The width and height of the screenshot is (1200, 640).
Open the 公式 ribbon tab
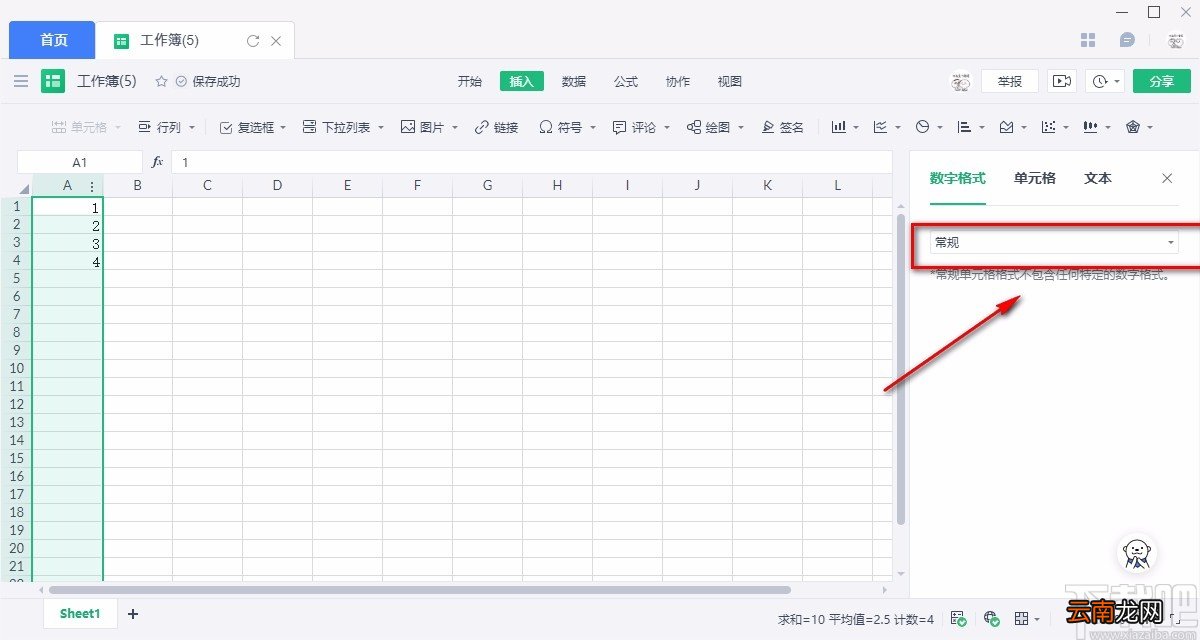(626, 81)
